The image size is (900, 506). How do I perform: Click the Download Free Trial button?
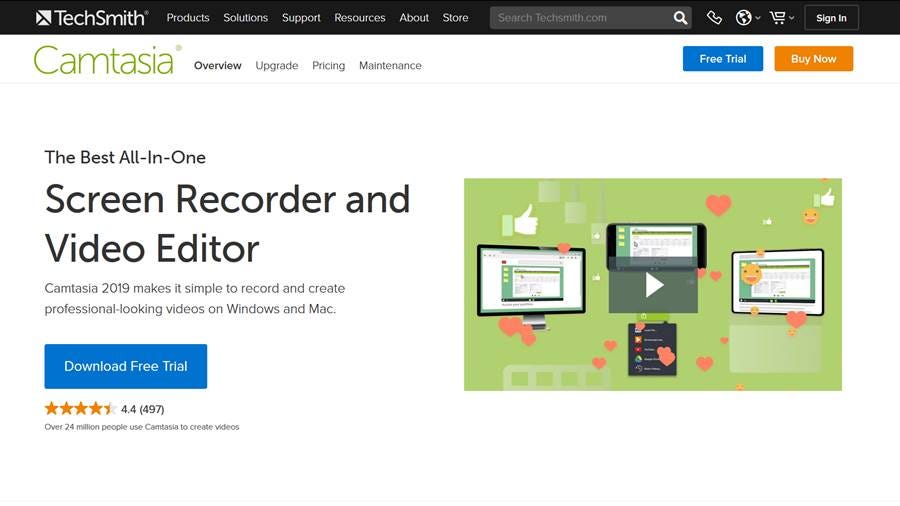coord(126,366)
